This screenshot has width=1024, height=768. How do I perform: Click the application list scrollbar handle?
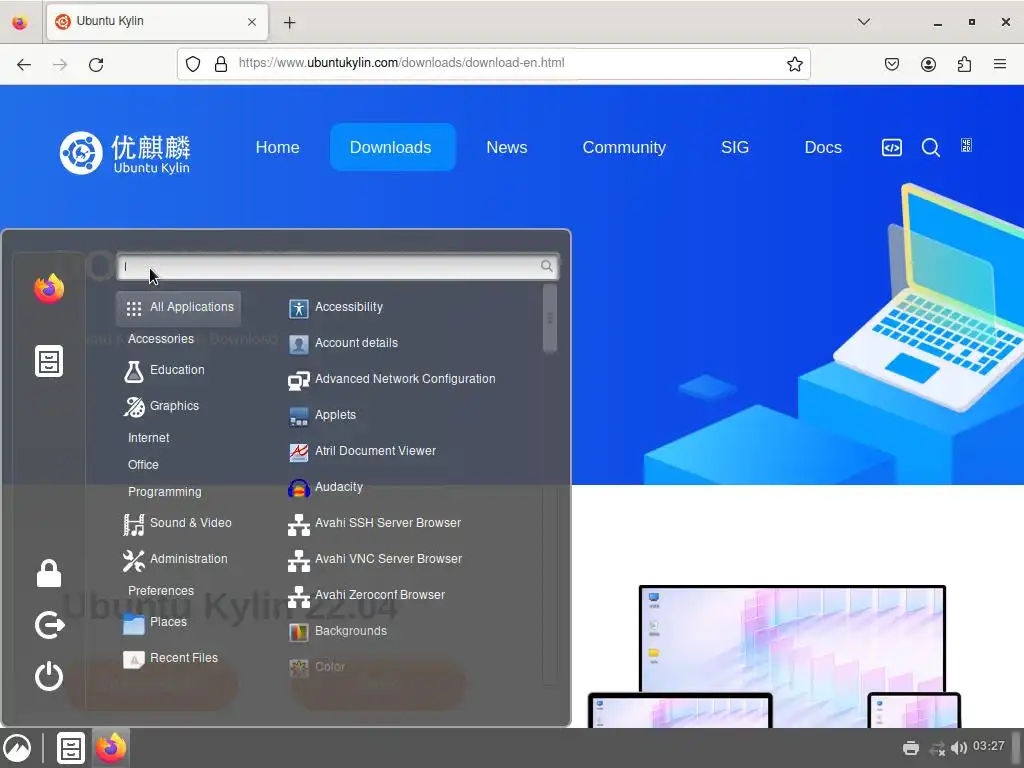click(550, 319)
